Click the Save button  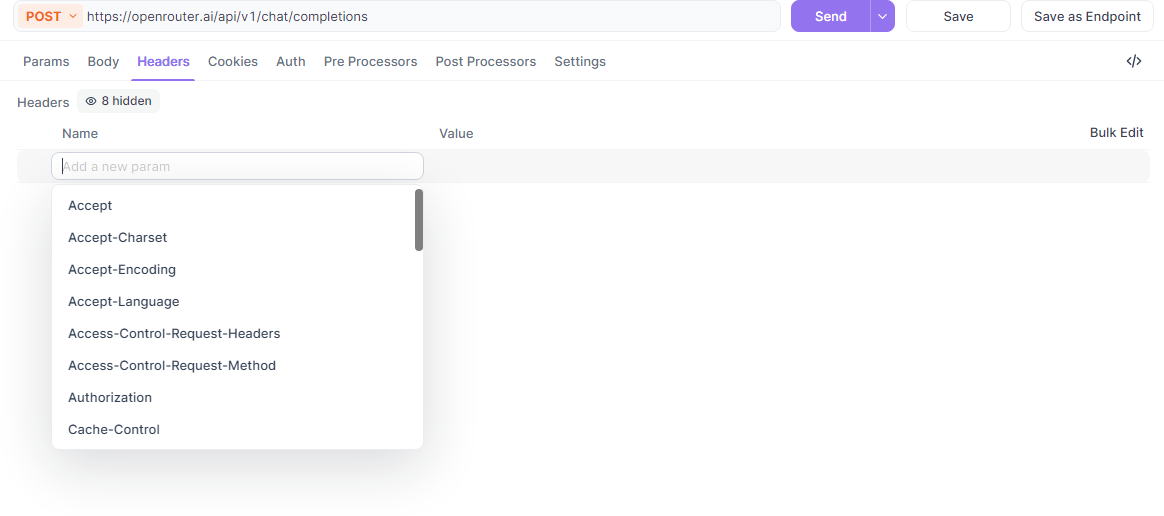coord(958,16)
